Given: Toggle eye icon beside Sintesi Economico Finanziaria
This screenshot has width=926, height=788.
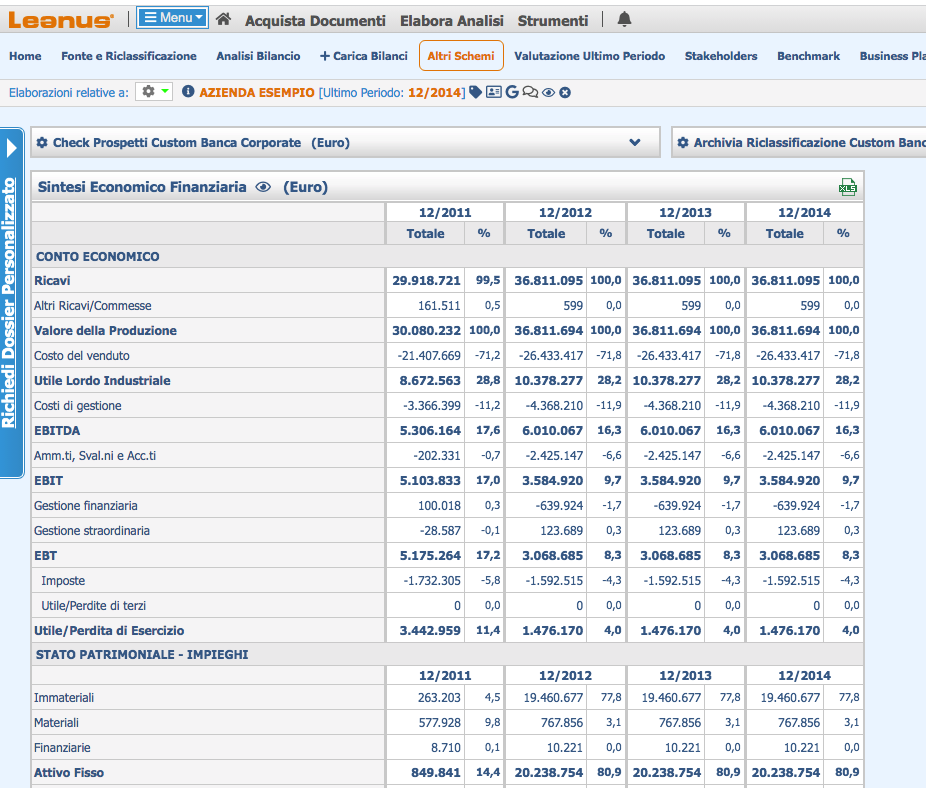Looking at the screenshot, I should [263, 187].
